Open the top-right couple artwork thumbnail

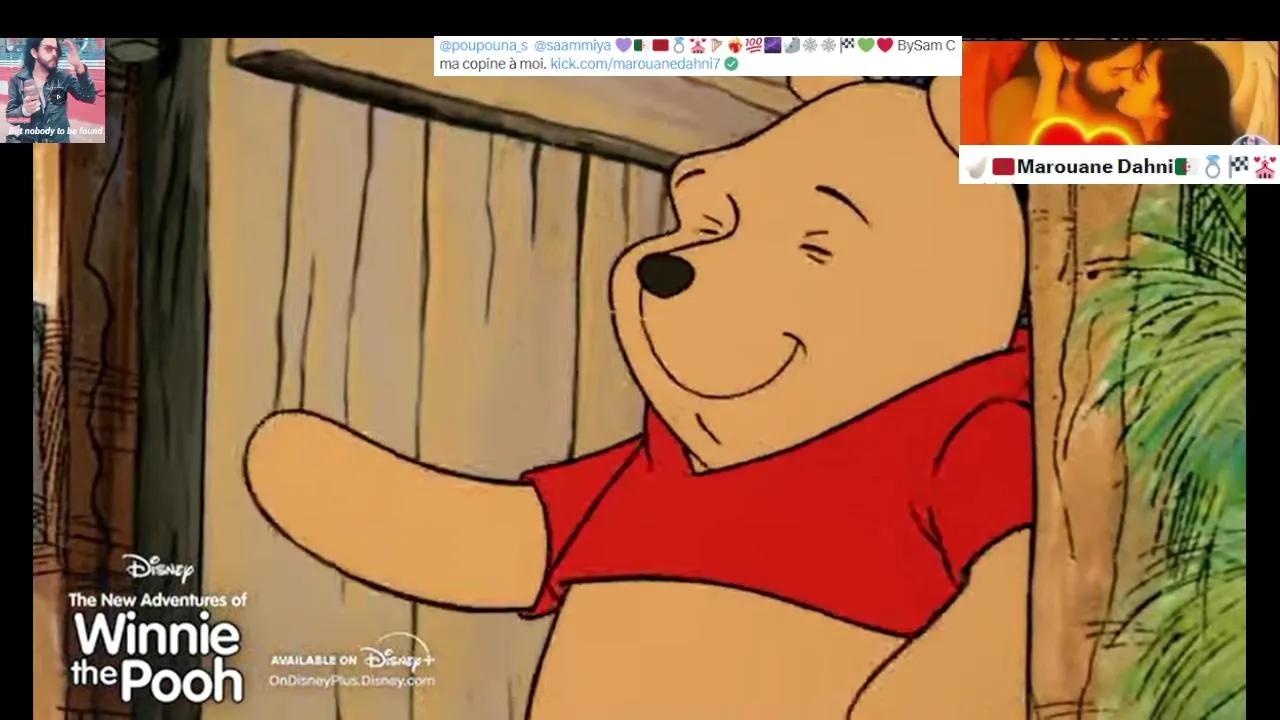point(1119,93)
